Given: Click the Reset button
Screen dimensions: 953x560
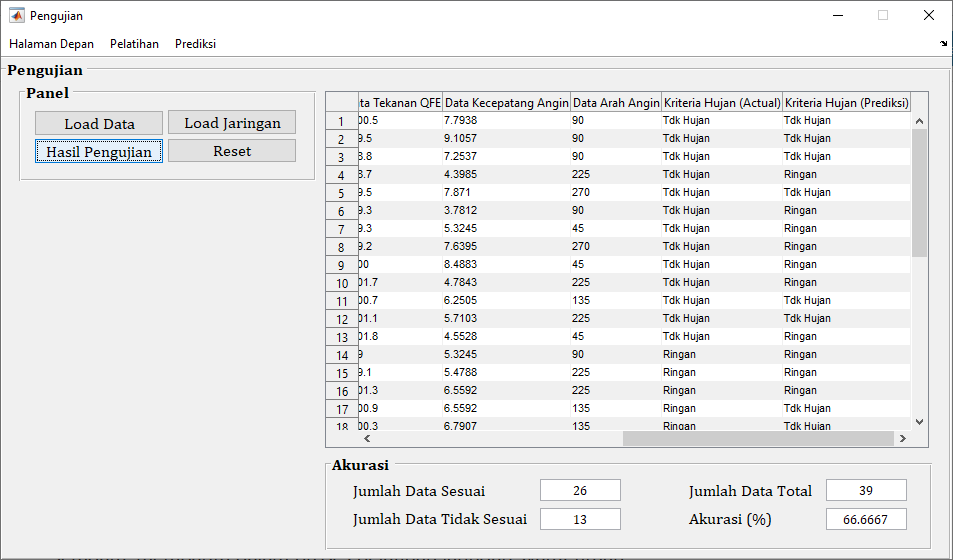Looking at the screenshot, I should tap(232, 151).
